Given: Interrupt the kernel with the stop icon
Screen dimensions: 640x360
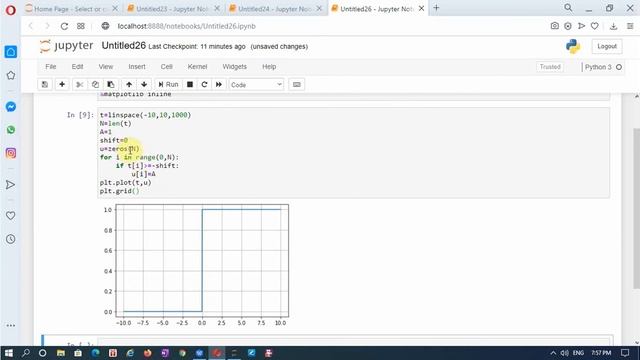Looking at the screenshot, I should click(x=190, y=84).
